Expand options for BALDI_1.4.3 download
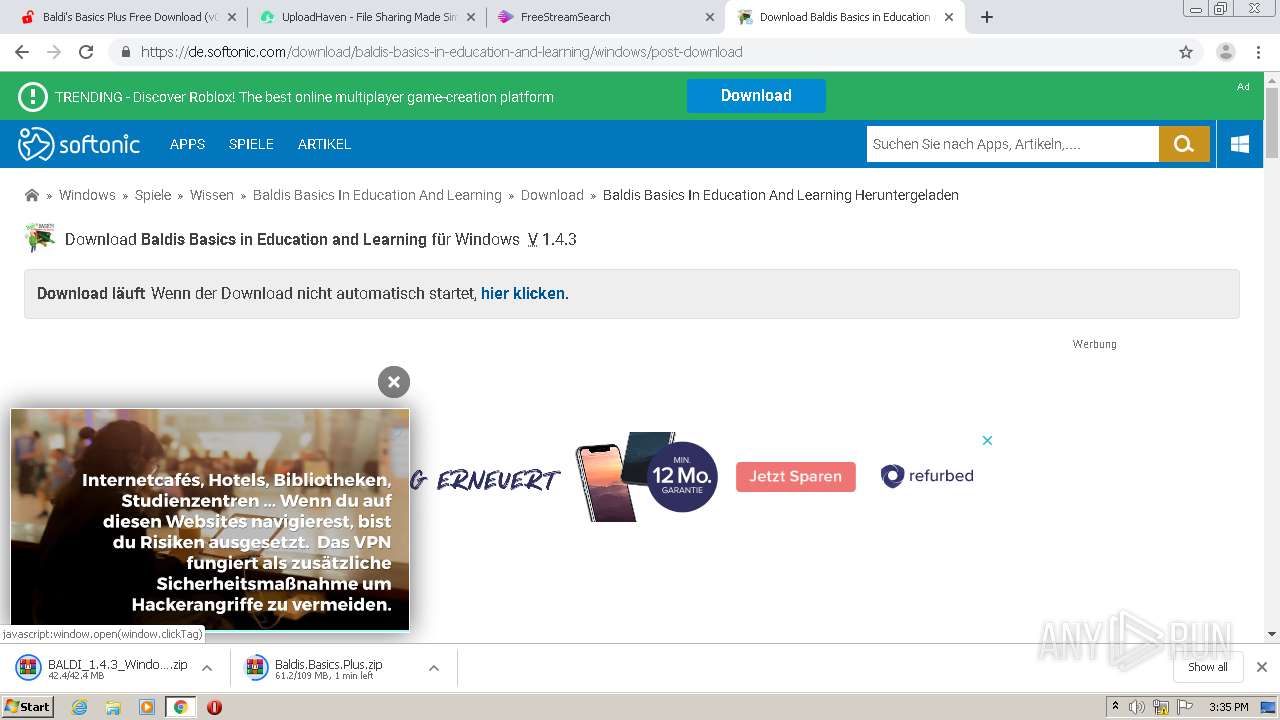 [x=207, y=668]
